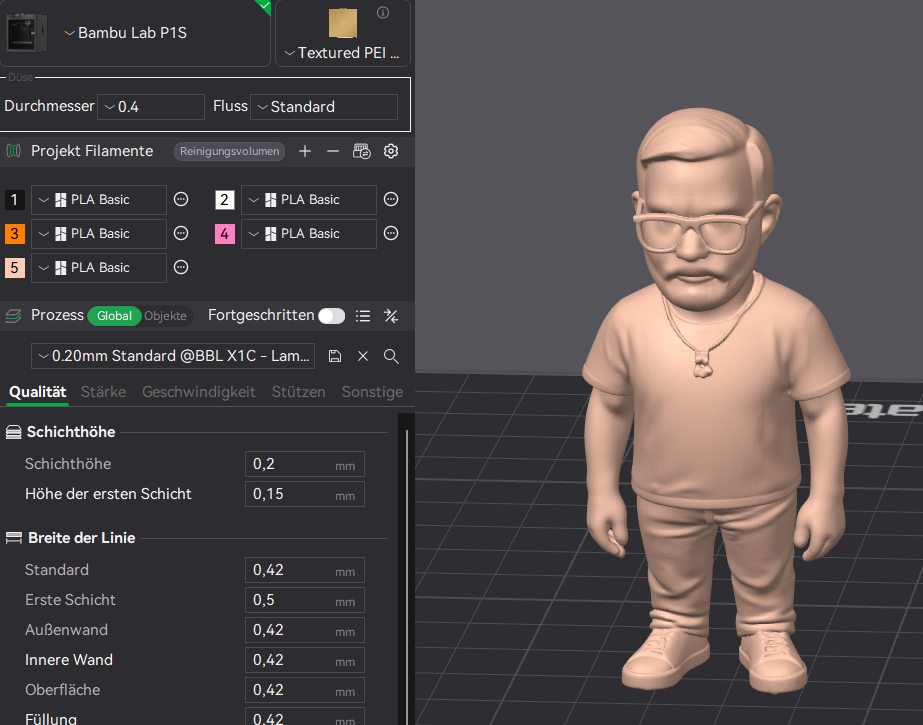Click the Schichthöhe value field

(290, 464)
